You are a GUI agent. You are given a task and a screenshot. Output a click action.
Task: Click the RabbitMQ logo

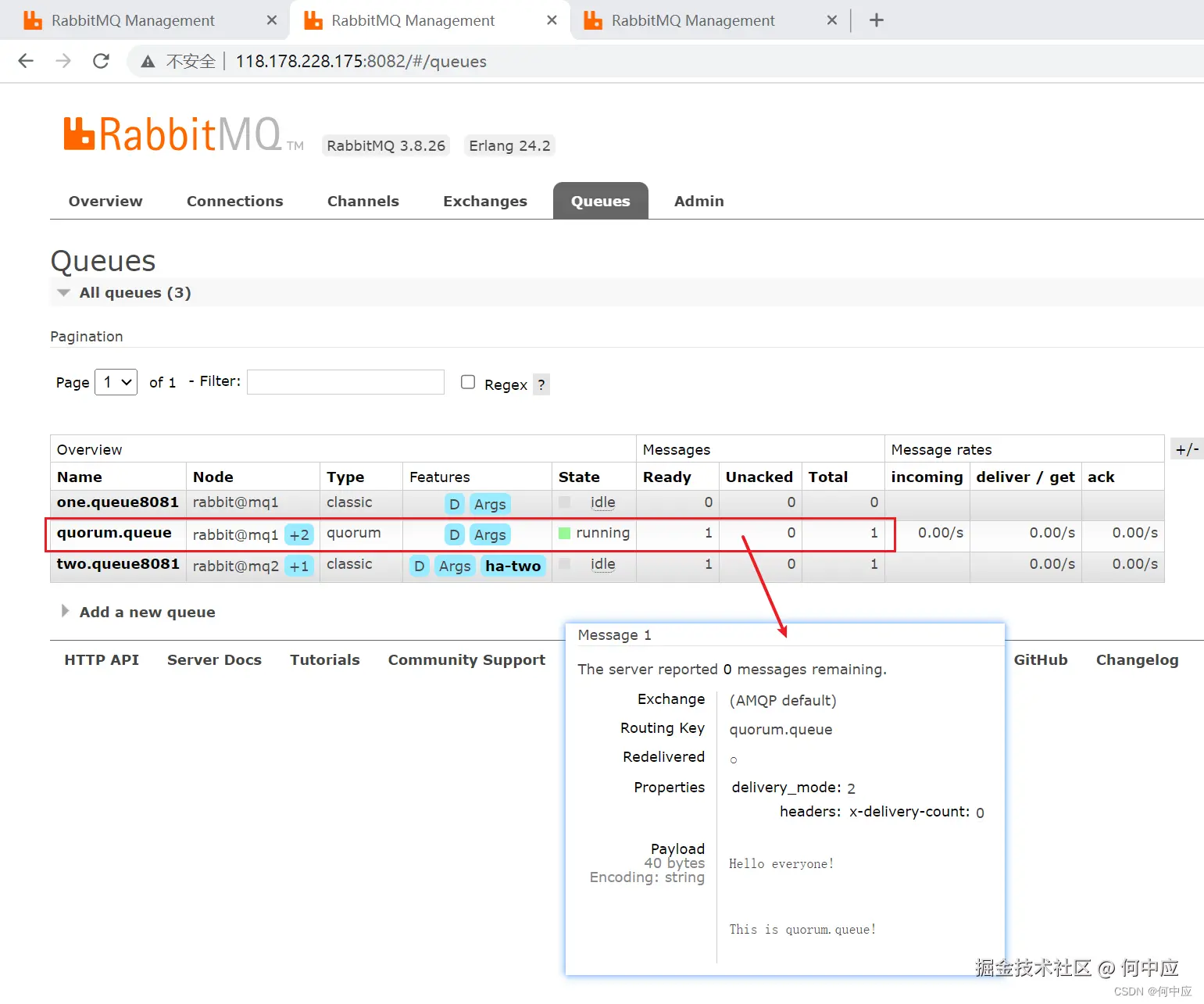pyautogui.click(x=183, y=134)
